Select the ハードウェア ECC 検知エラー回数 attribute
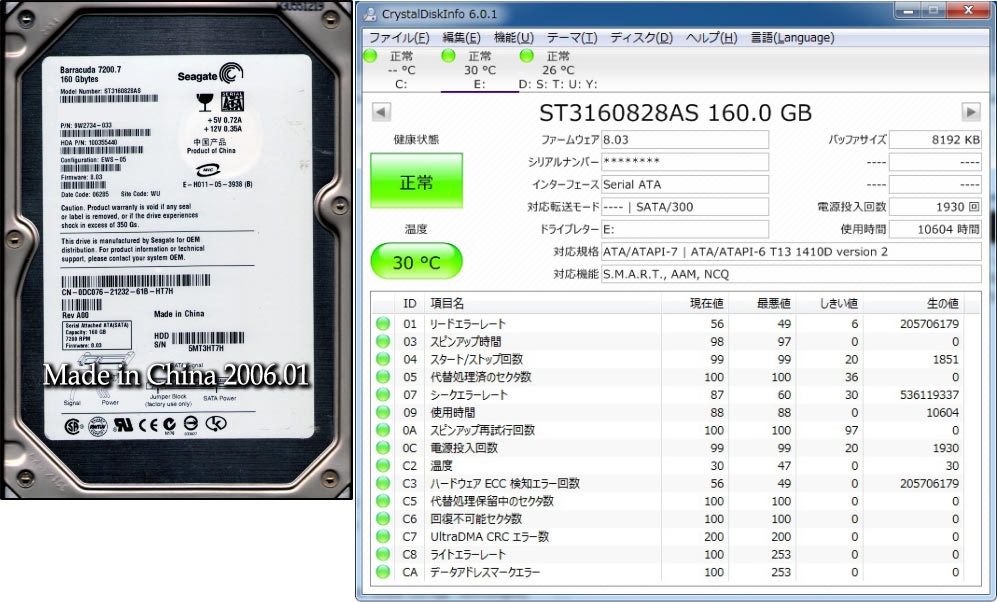This screenshot has height=602, width=997. [505, 483]
